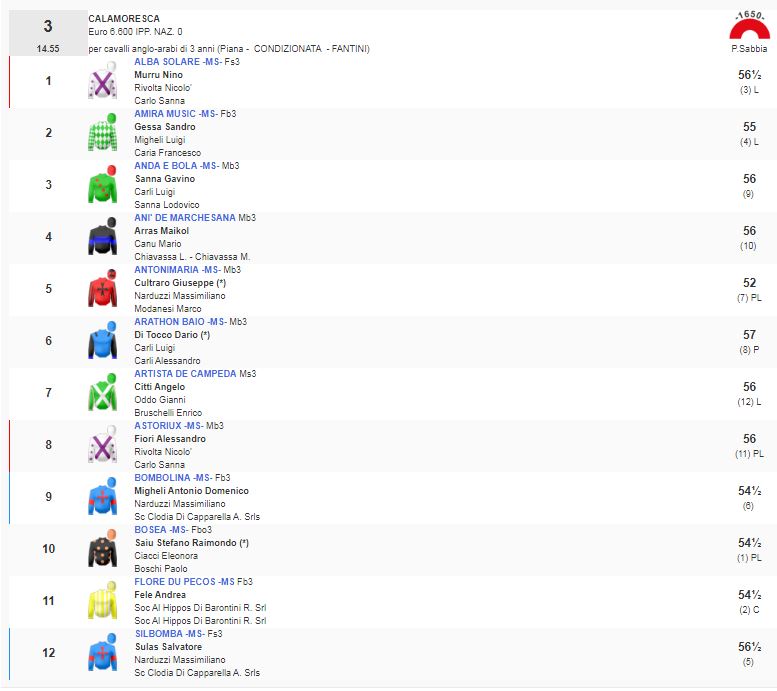
Task: Click the green checkered silks for Amira Music
Action: pos(102,134)
